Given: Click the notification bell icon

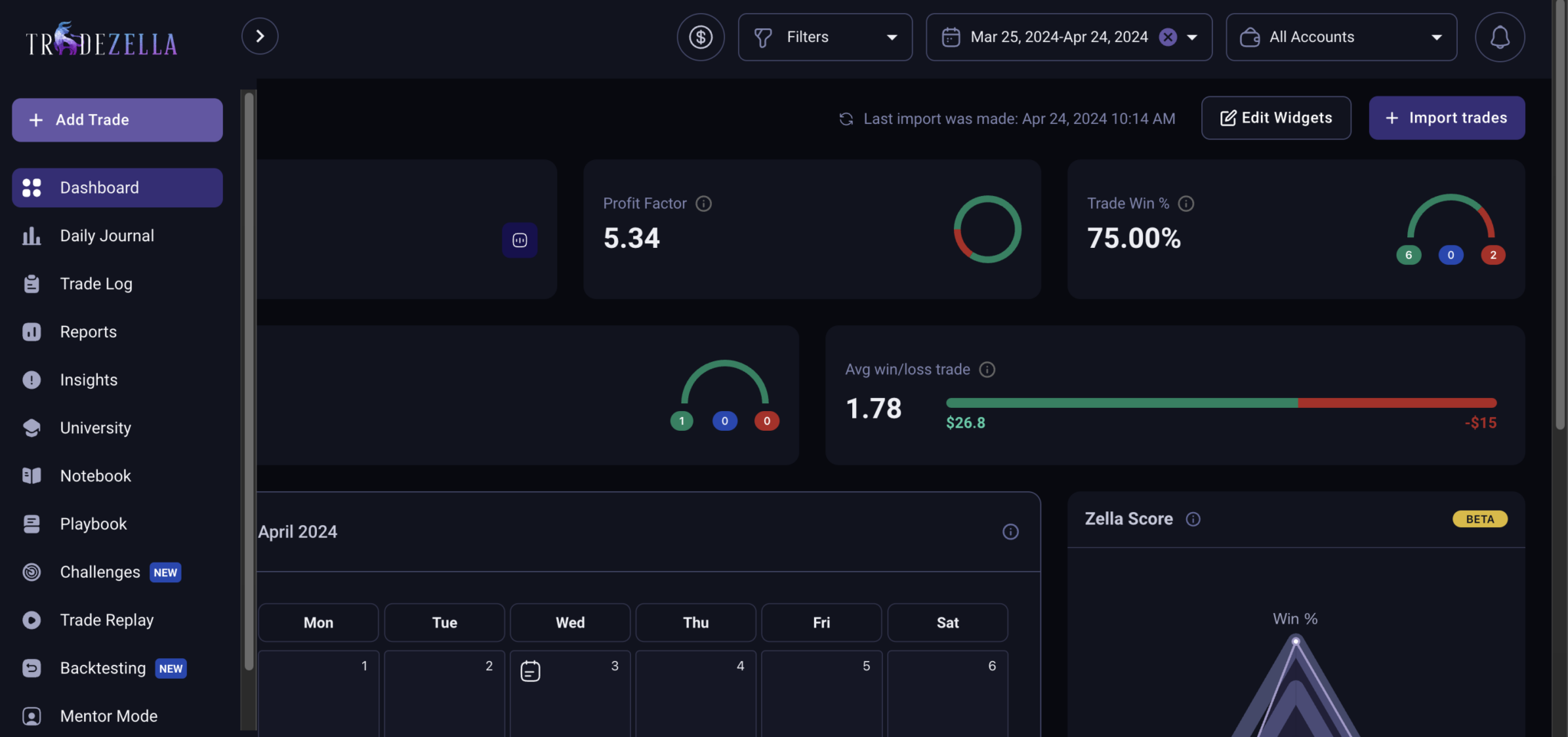Looking at the screenshot, I should click(x=1499, y=36).
